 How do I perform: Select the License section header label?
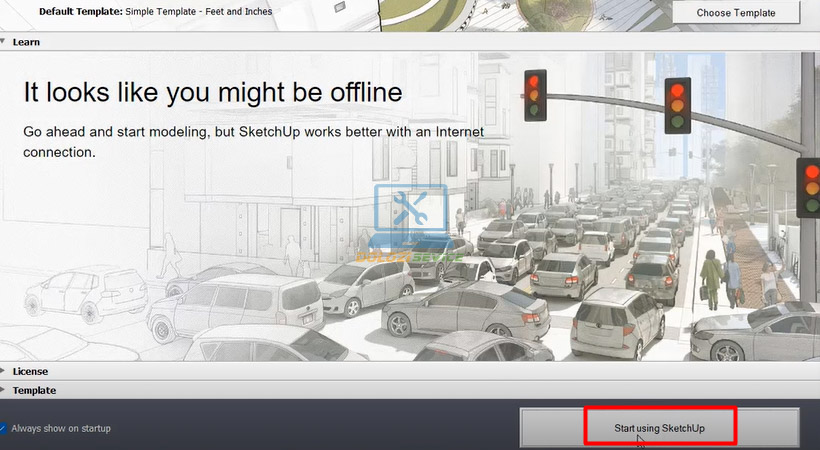31,371
